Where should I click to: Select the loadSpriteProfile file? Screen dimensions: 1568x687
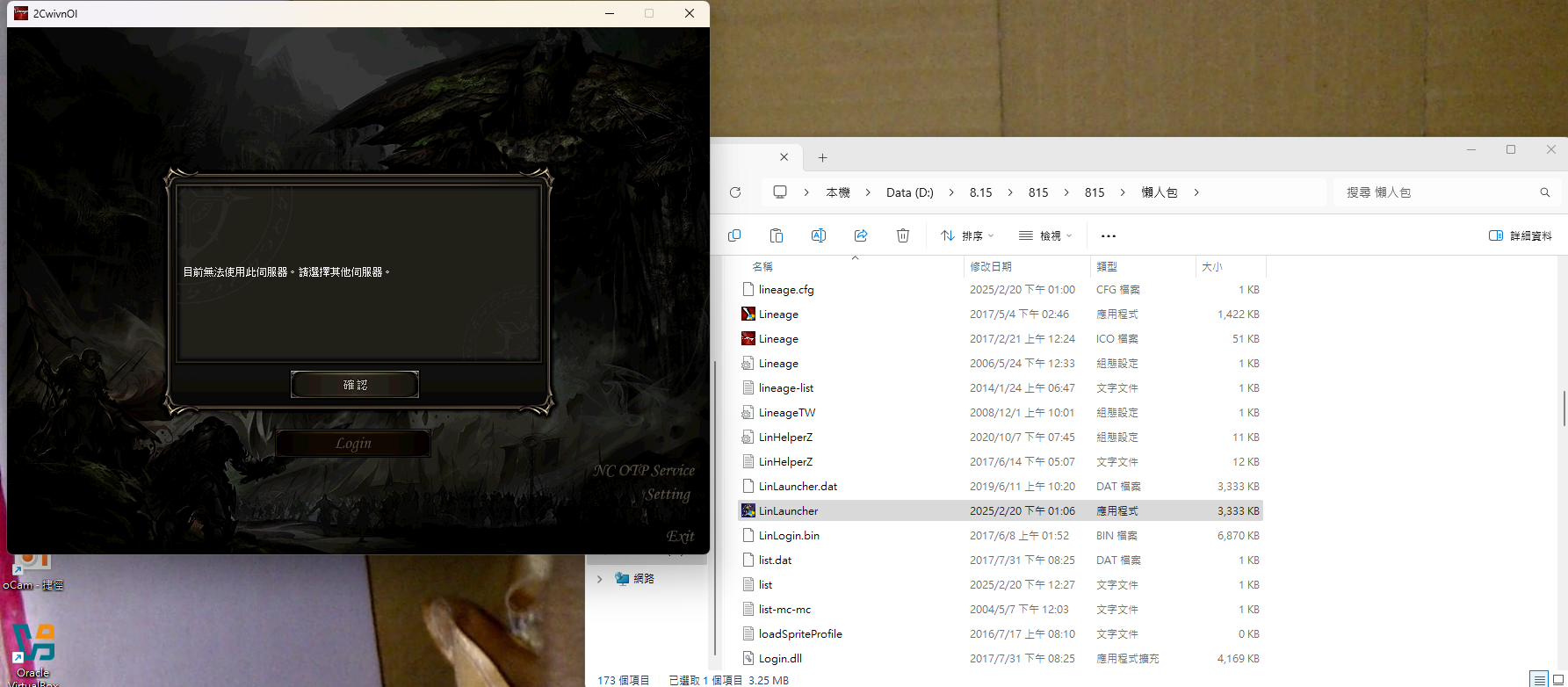tap(1001, 633)
